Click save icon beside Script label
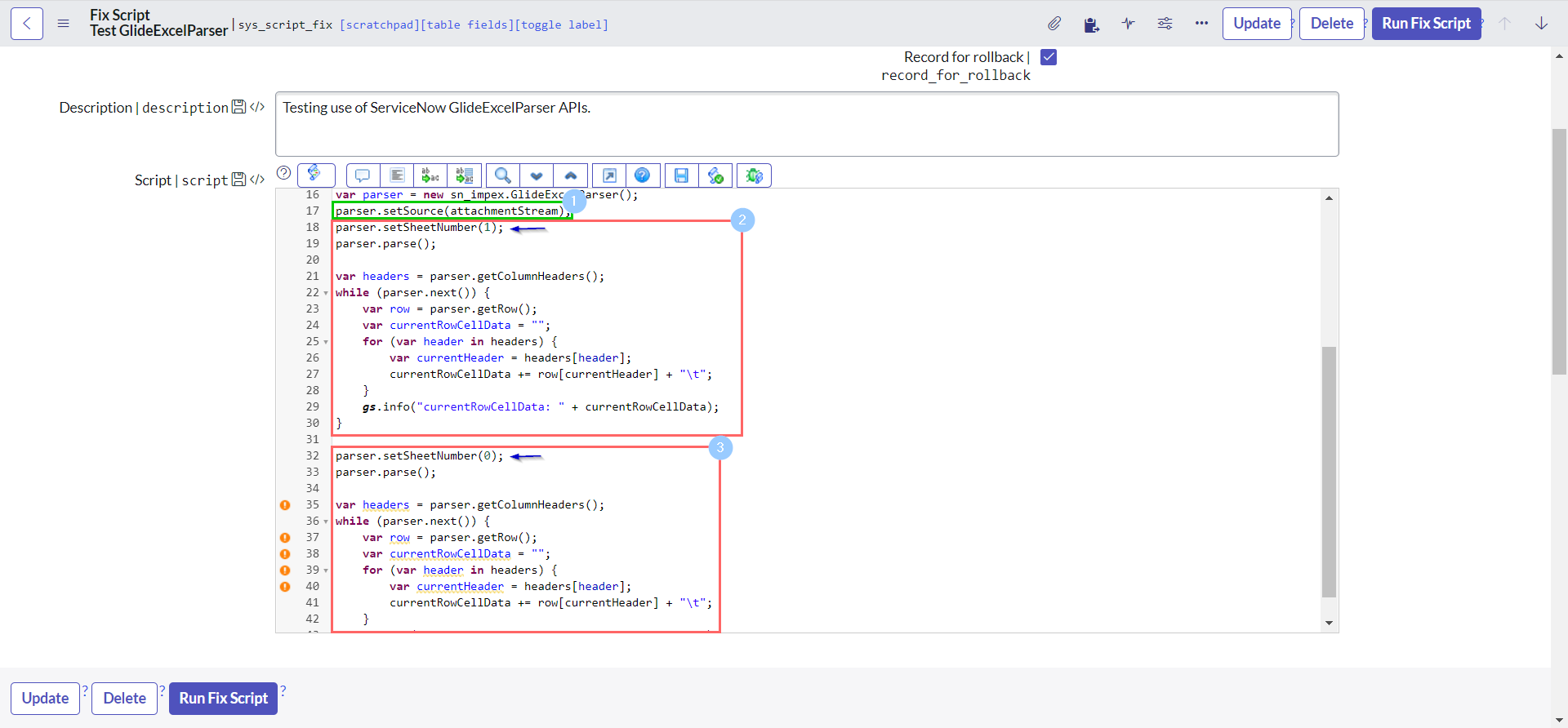This screenshot has height=728, width=1568. pyautogui.click(x=238, y=180)
